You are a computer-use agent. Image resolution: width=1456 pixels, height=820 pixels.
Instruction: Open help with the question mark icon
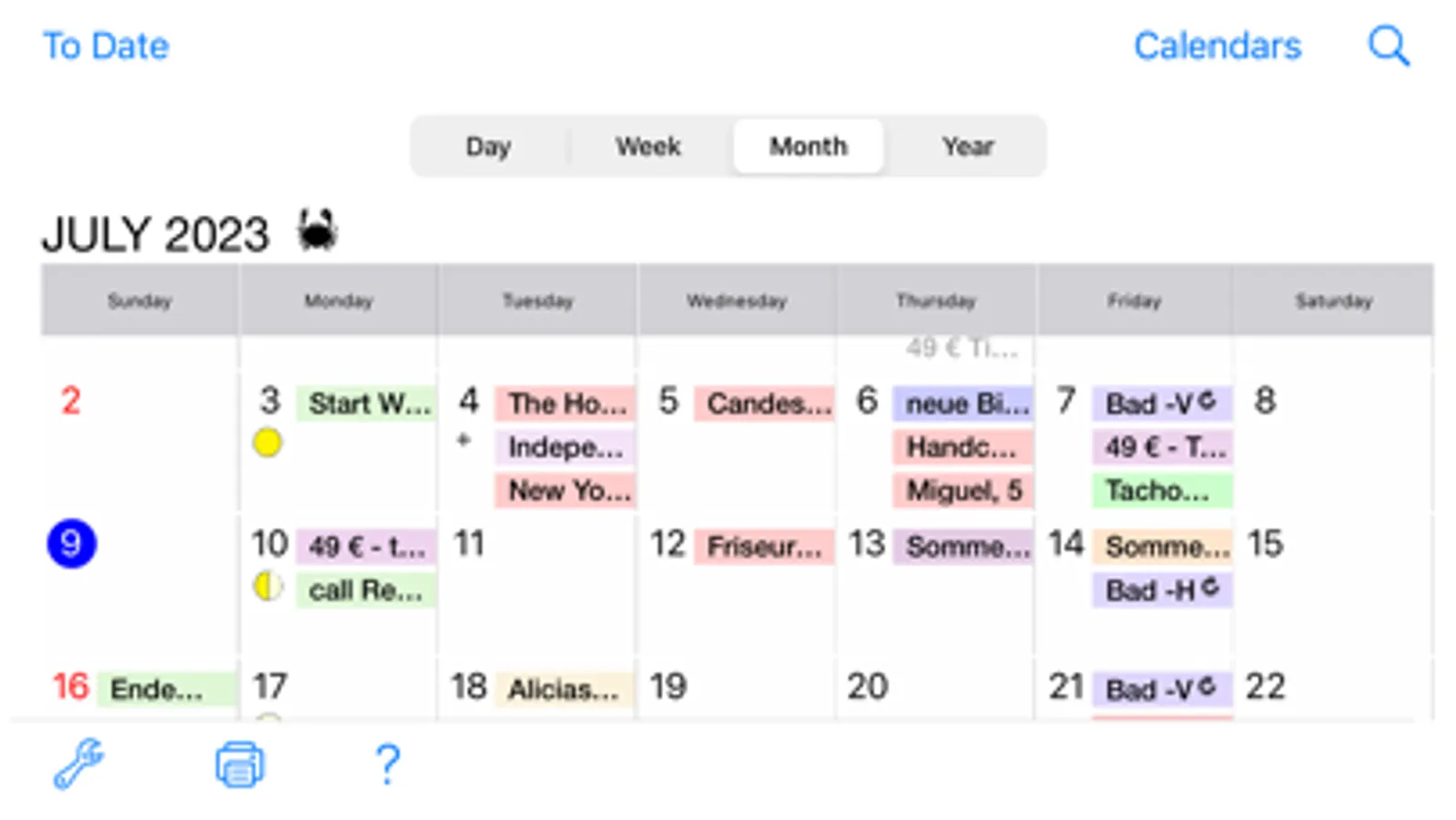click(388, 764)
